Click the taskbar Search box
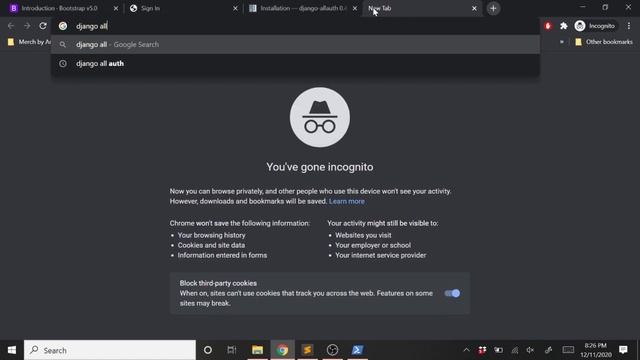 coord(110,350)
